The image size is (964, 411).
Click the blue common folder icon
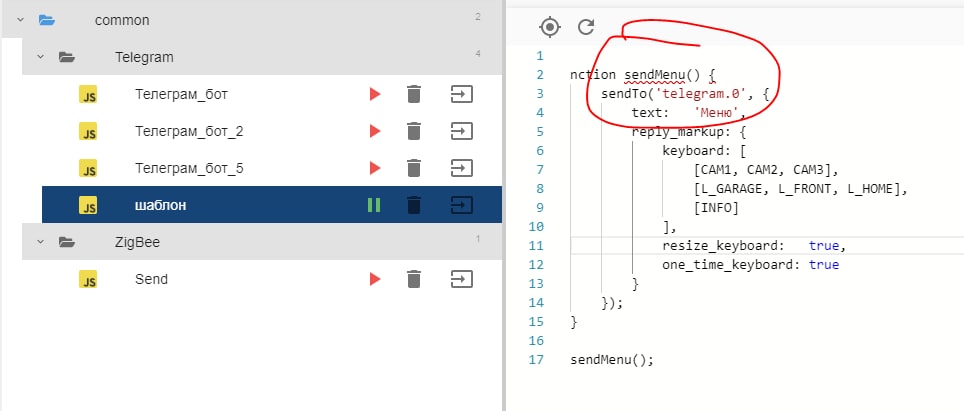click(47, 20)
